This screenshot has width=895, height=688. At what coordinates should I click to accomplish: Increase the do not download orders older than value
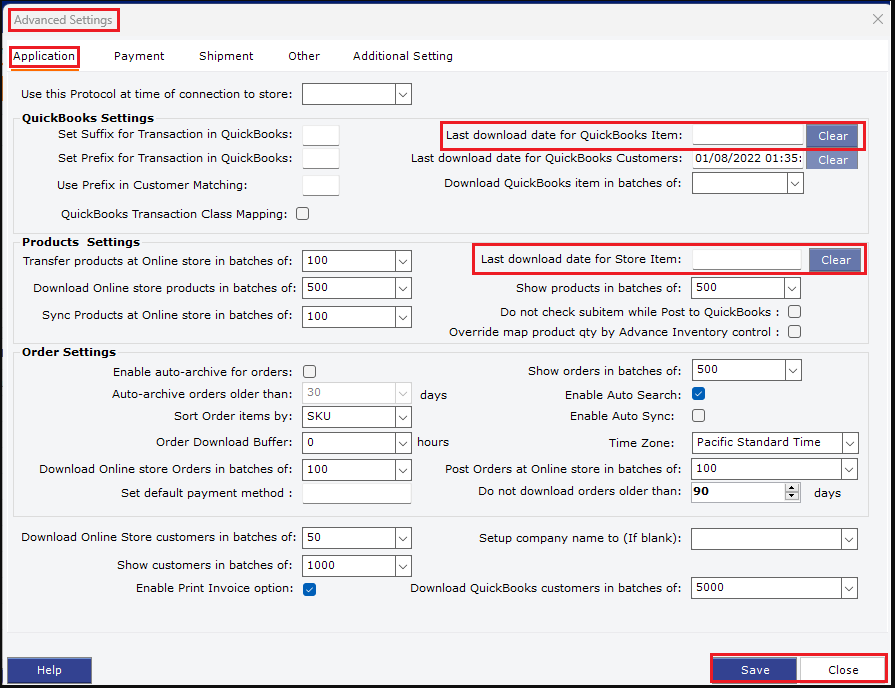coord(793,488)
